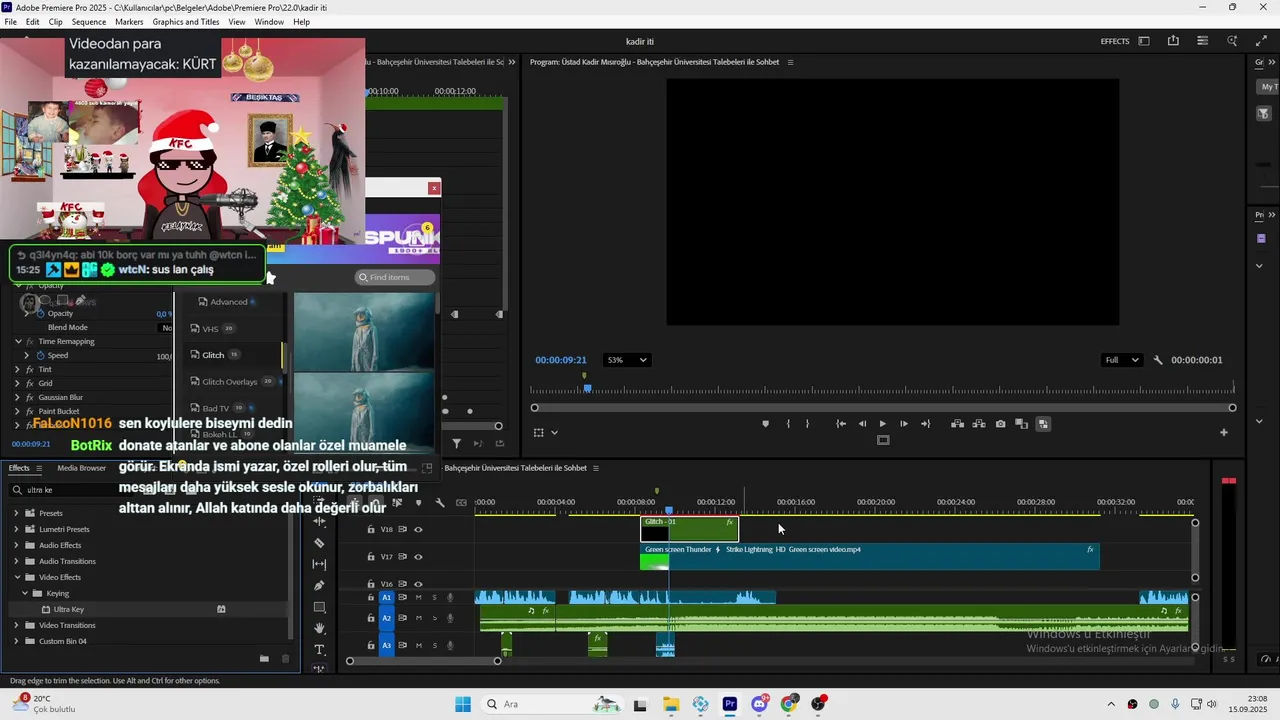The width and height of the screenshot is (1280, 720).
Task: Open Windows Start menu
Action: (x=463, y=704)
